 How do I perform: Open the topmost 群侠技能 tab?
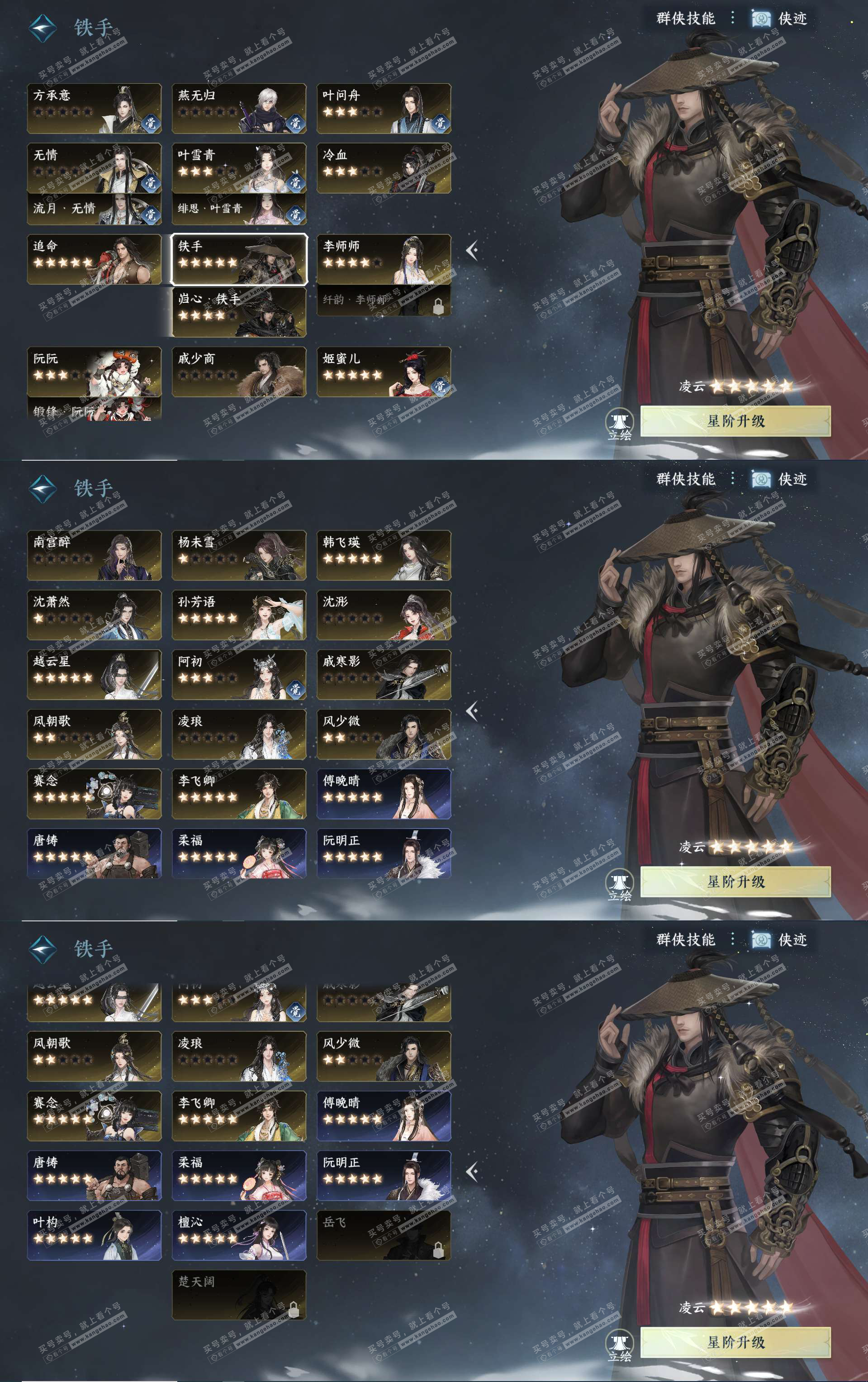click(686, 19)
